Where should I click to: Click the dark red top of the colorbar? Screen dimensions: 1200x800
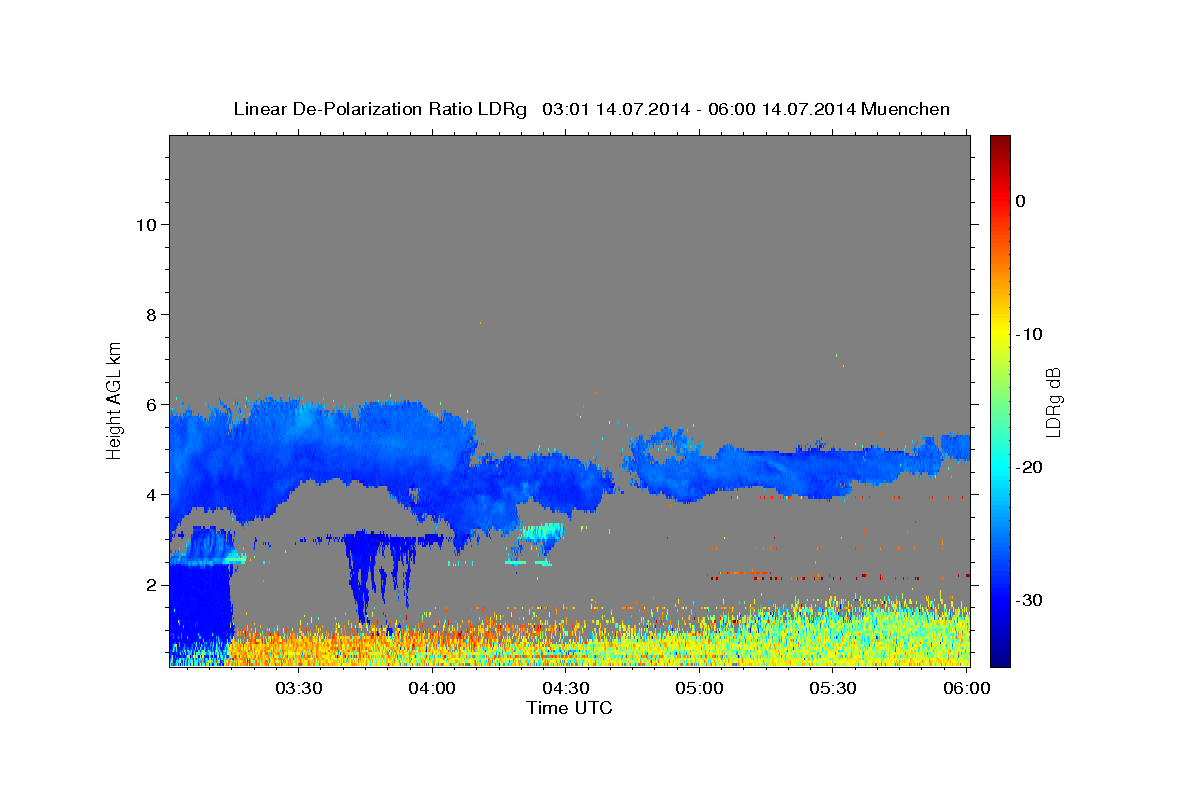(x=1000, y=143)
